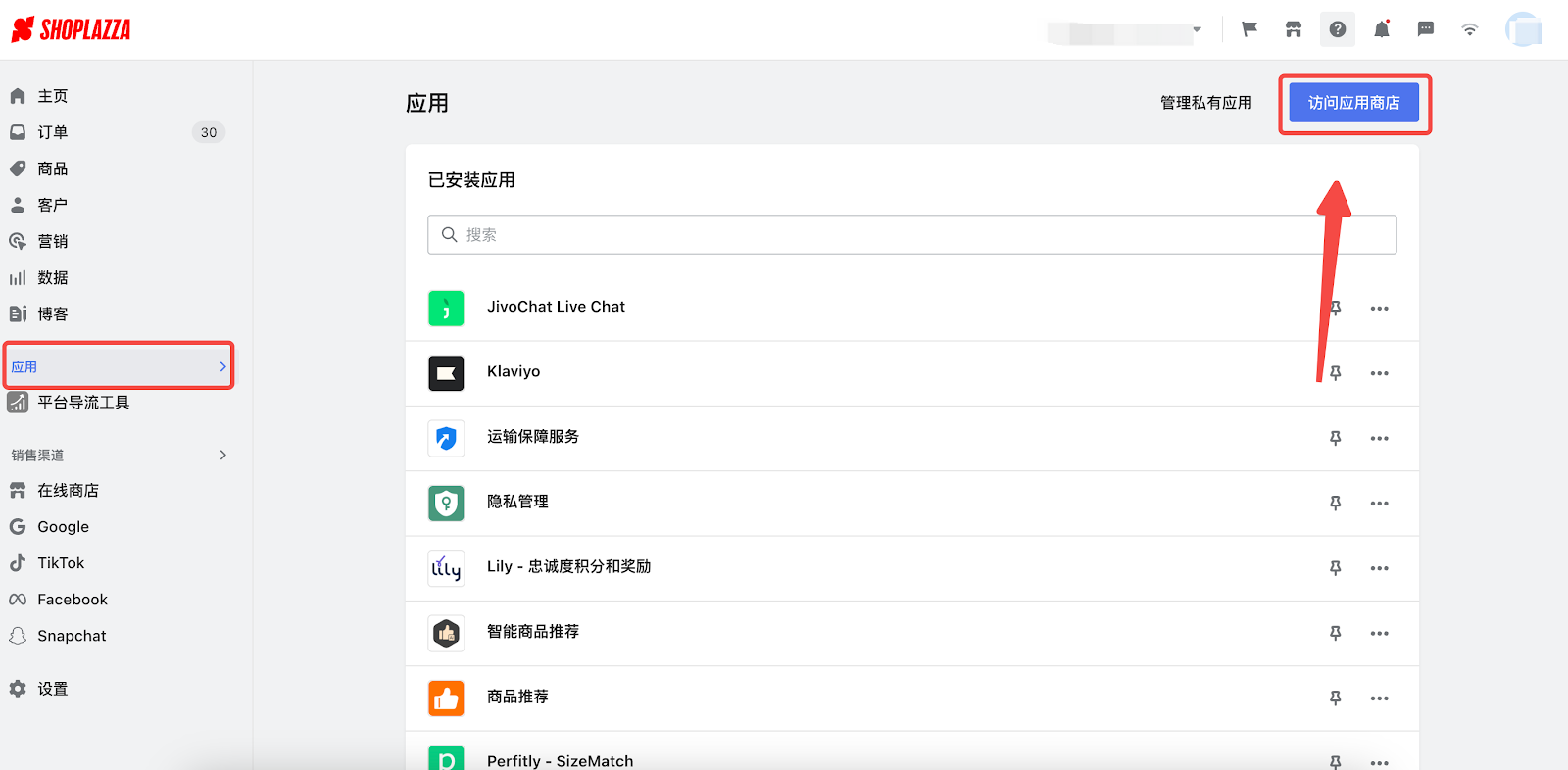Click the Shoplazza logo
Viewport: 1568px width, 770px height.
pyautogui.click(x=71, y=29)
